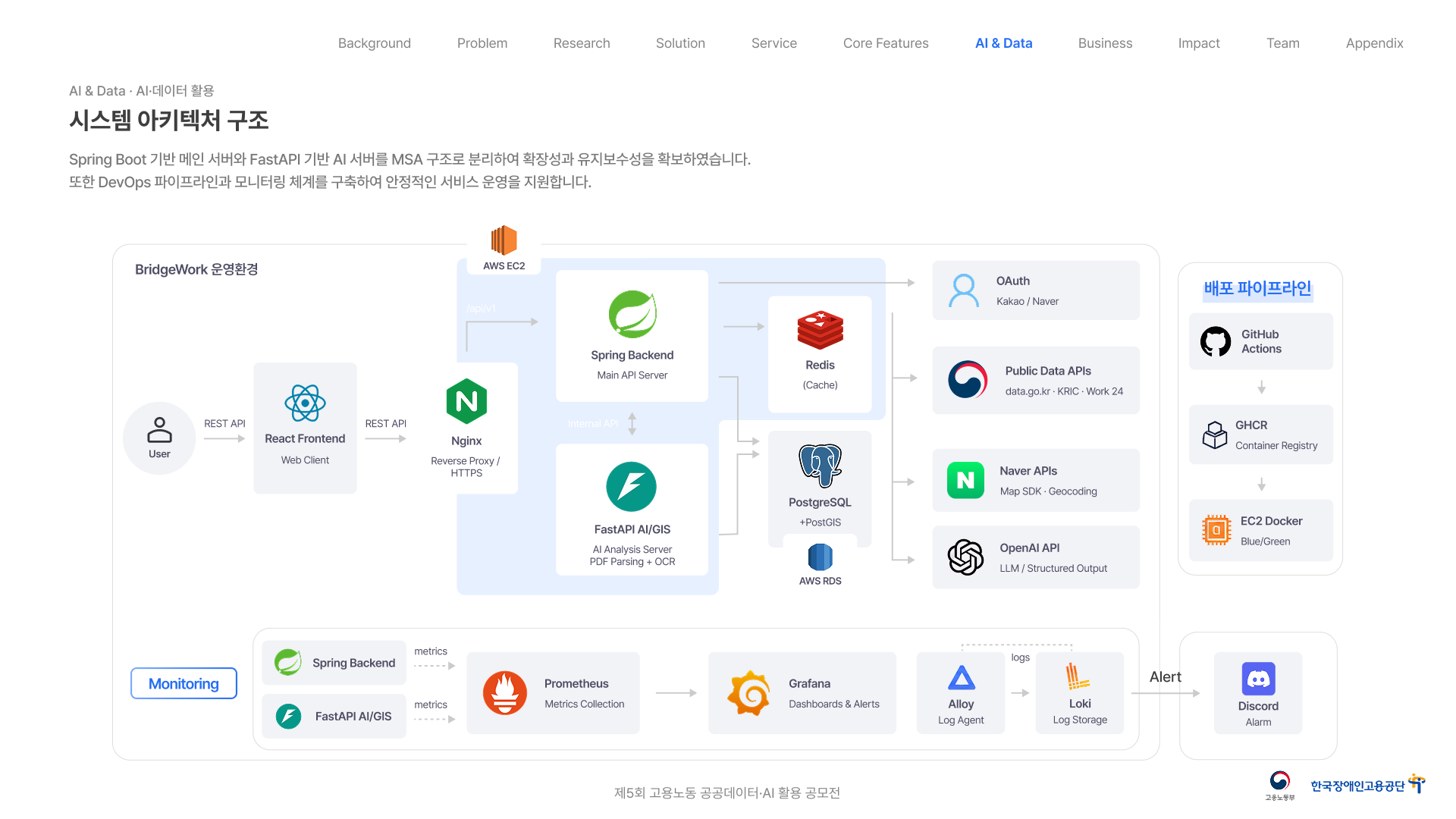Click the Nginx green hexagon icon

click(466, 401)
